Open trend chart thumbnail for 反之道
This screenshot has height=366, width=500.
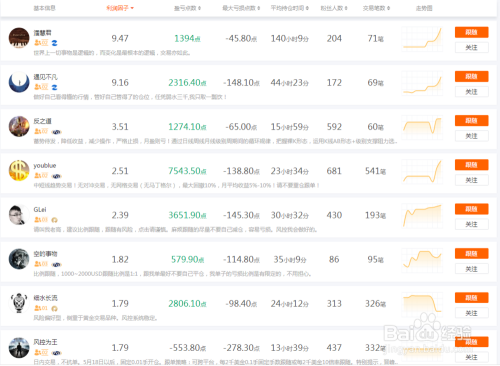[x=422, y=126]
